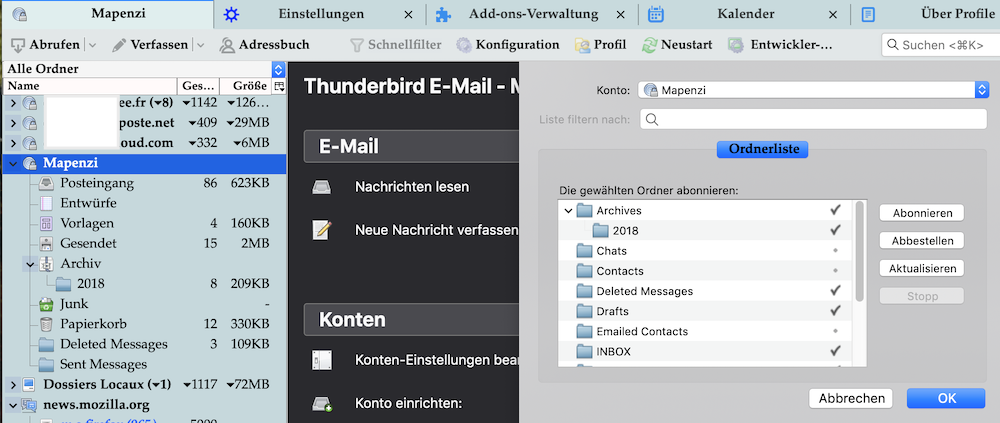
Task: Click the Profil toolbar button
Action: point(601,45)
